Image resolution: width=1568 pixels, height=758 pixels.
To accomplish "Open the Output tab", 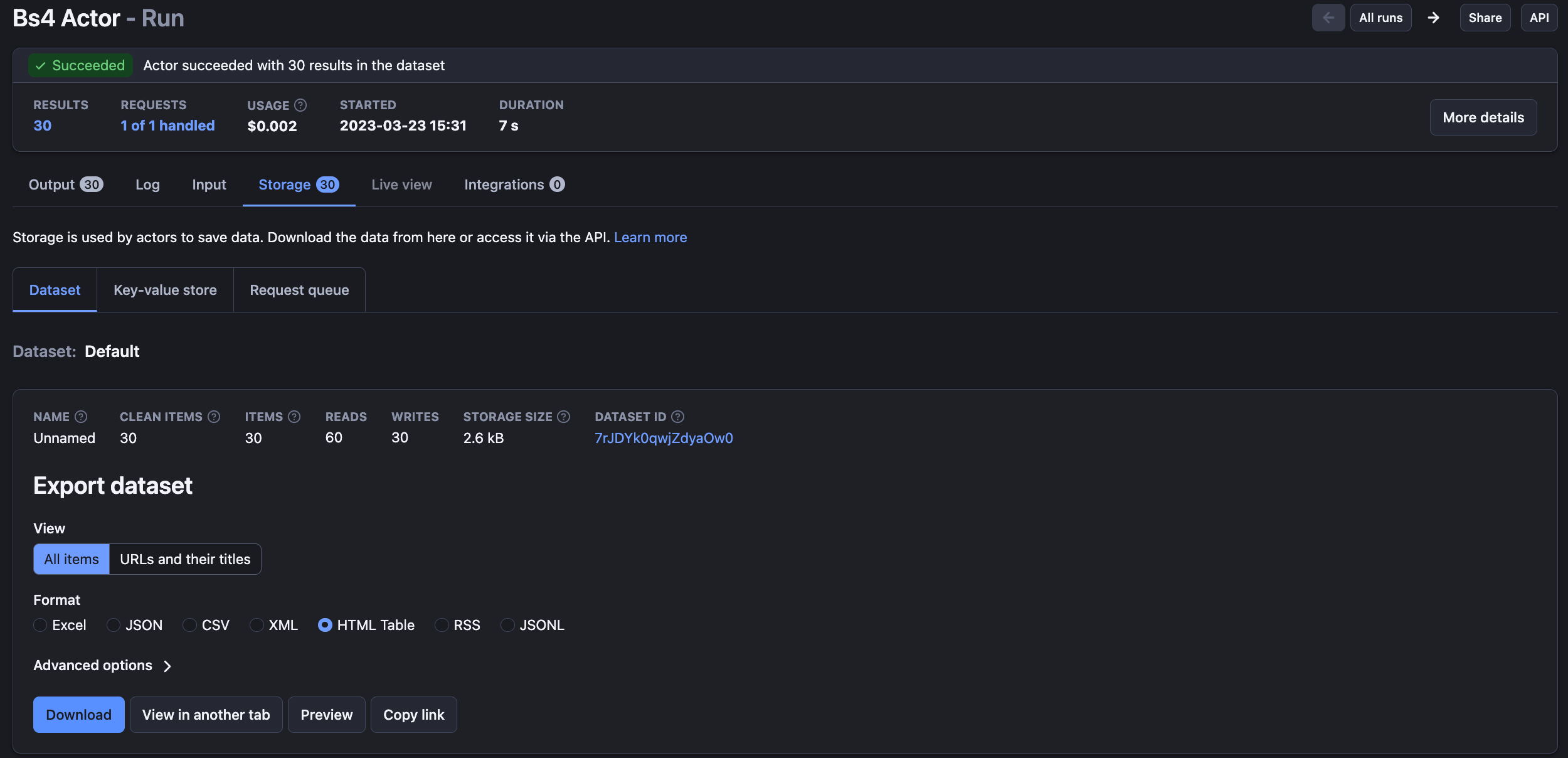I will tap(66, 184).
